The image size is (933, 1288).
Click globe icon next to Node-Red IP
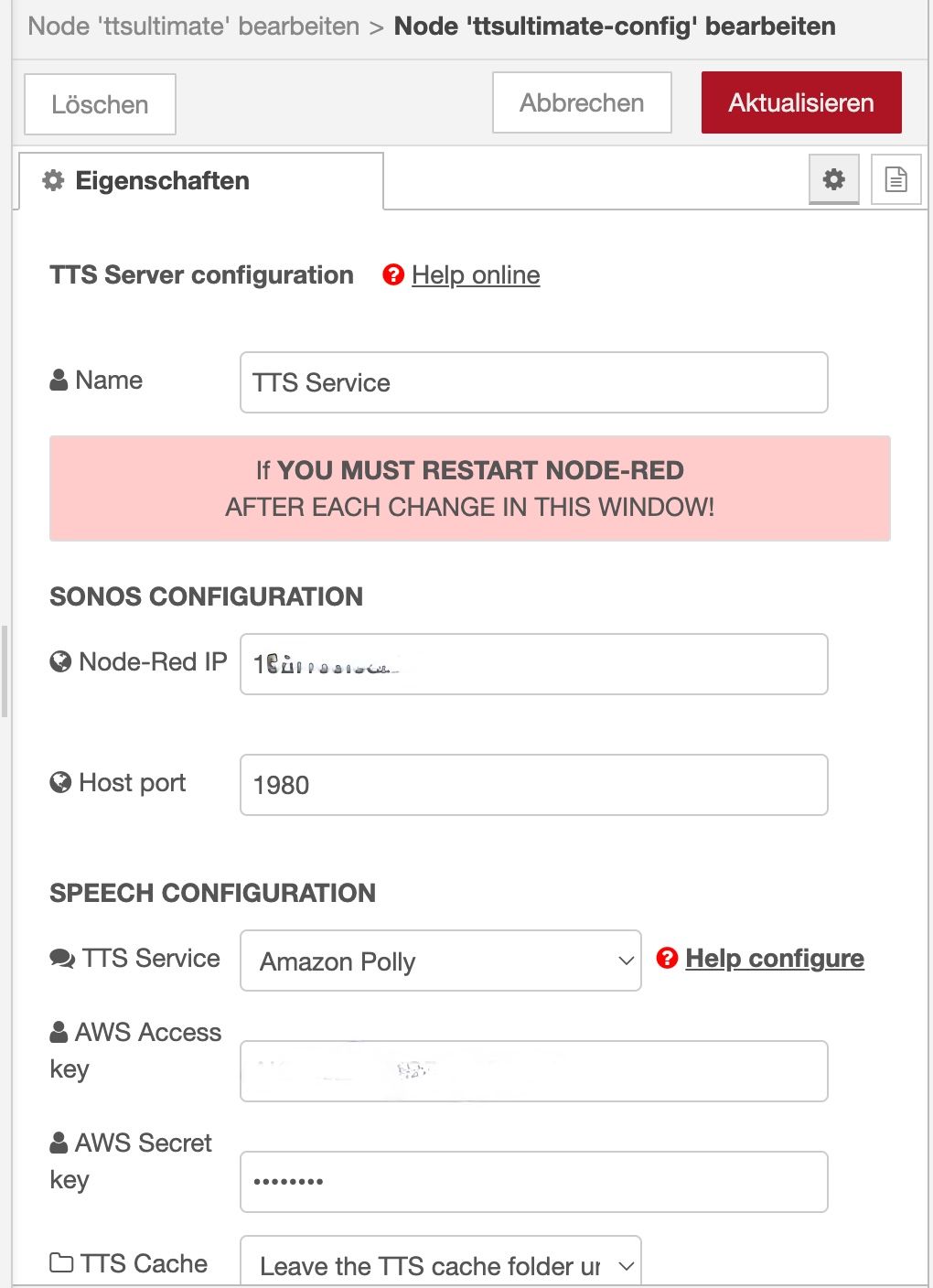point(60,661)
